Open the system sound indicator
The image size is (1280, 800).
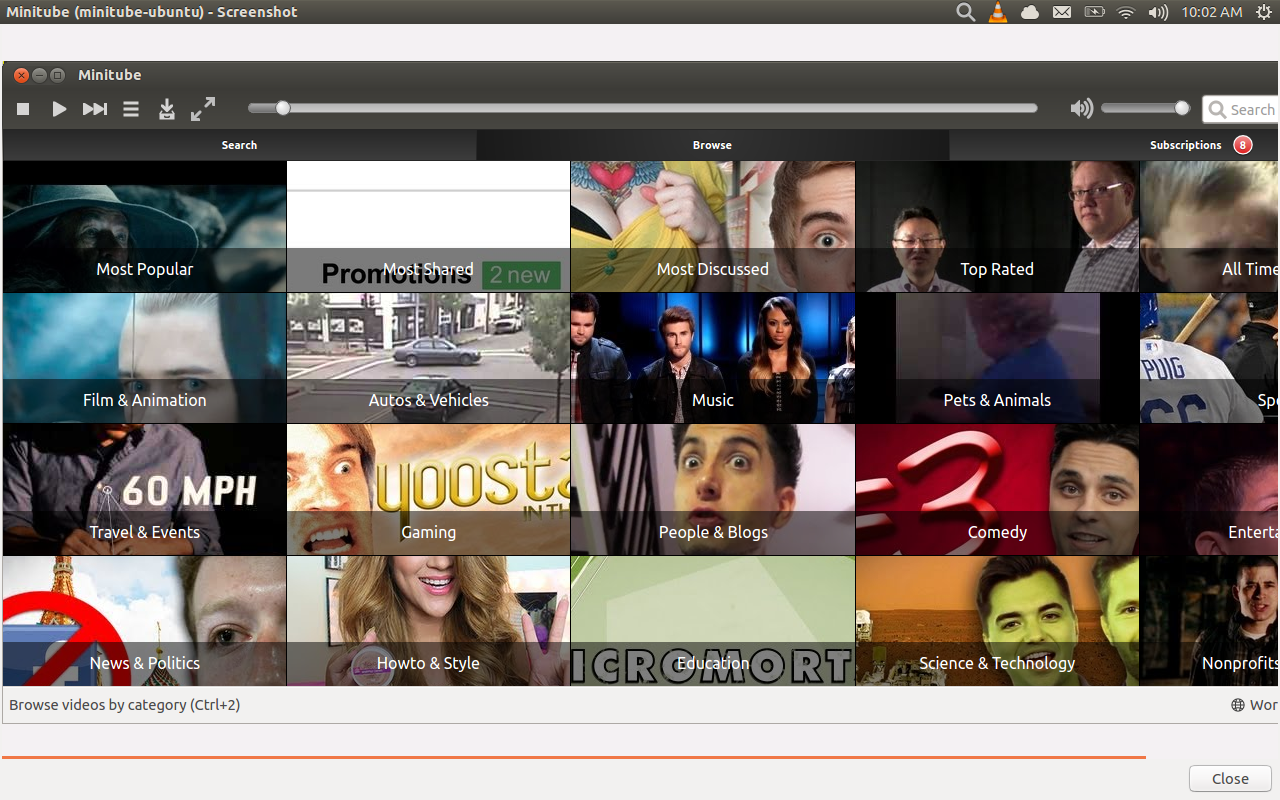pos(1158,12)
